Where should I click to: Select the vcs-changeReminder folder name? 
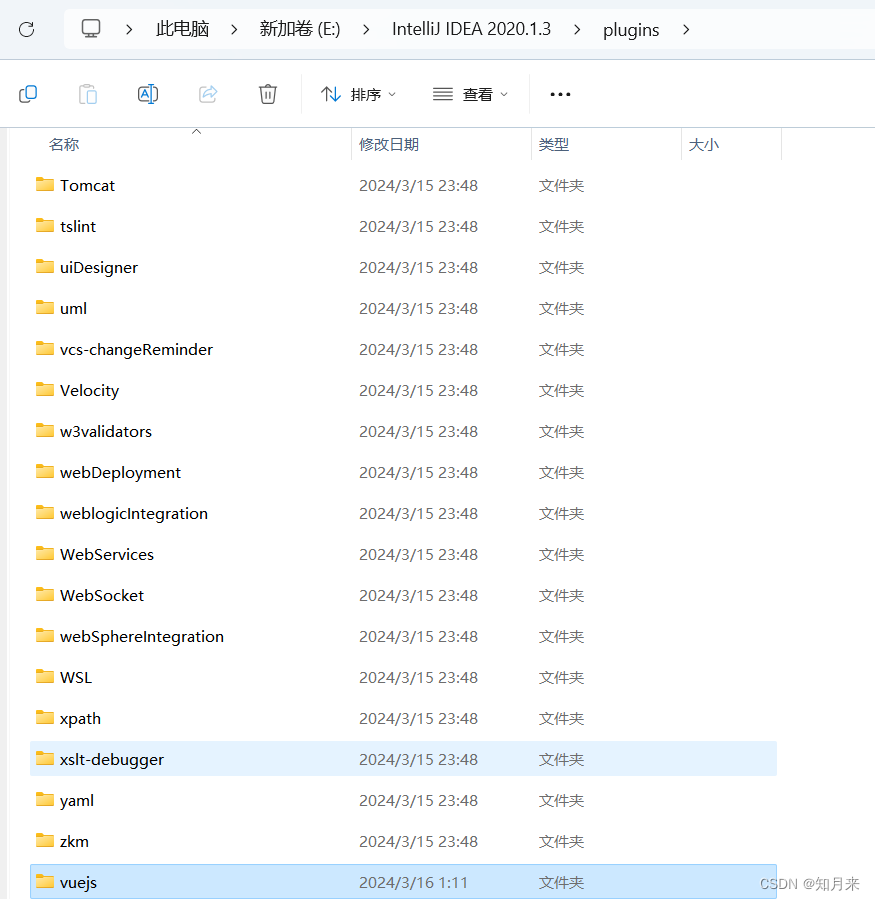(x=136, y=350)
